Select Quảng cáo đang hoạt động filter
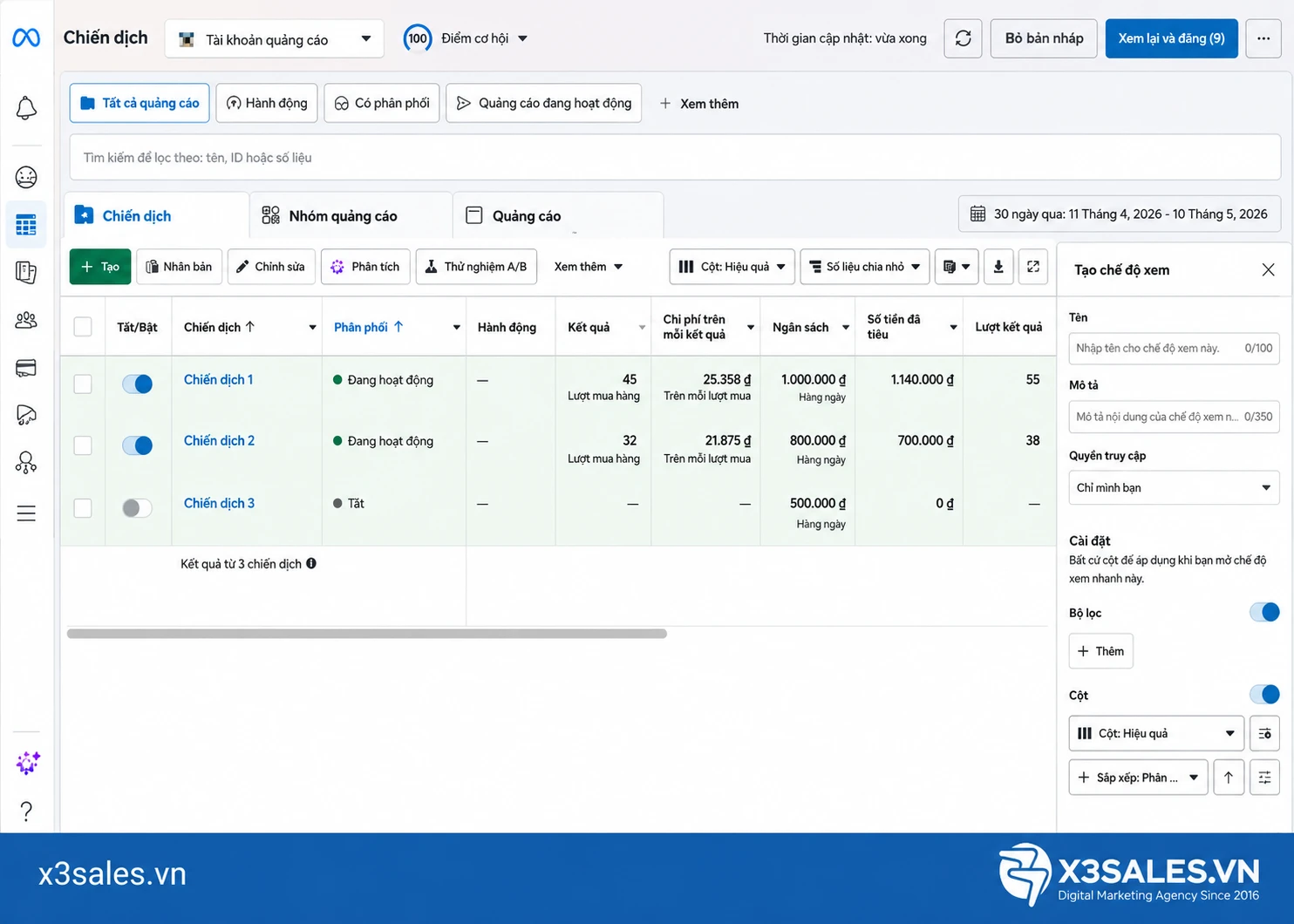Viewport: 1294px width, 924px height. (x=544, y=103)
